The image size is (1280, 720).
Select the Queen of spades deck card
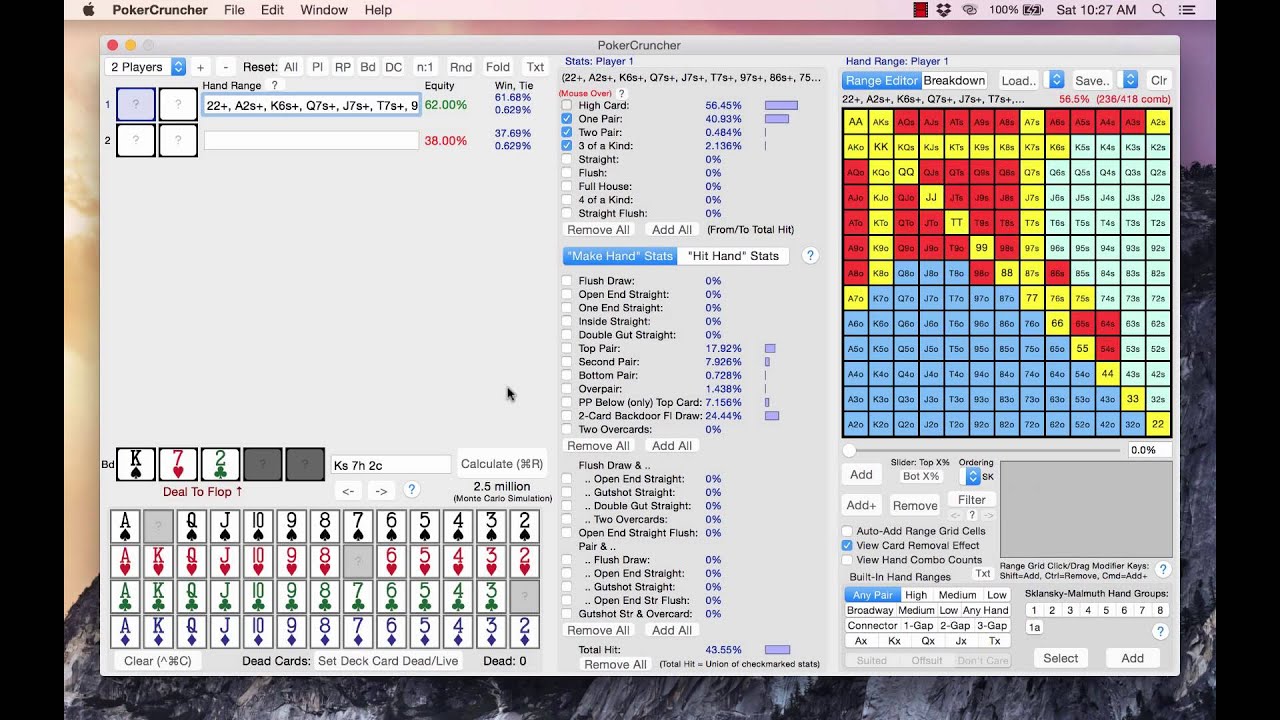pyautogui.click(x=192, y=526)
